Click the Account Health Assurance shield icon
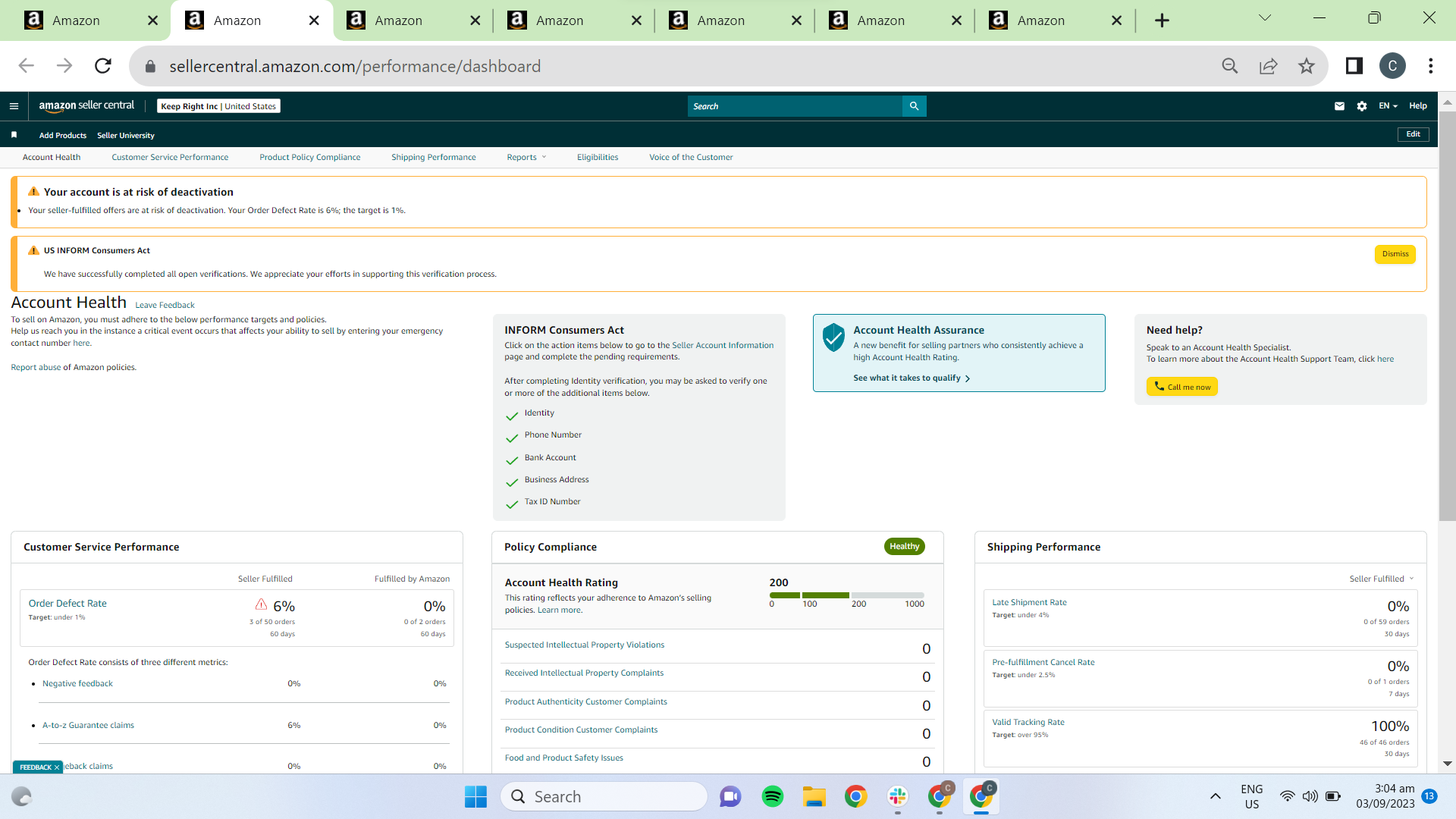Screen dimensions: 1456x819 click(833, 337)
